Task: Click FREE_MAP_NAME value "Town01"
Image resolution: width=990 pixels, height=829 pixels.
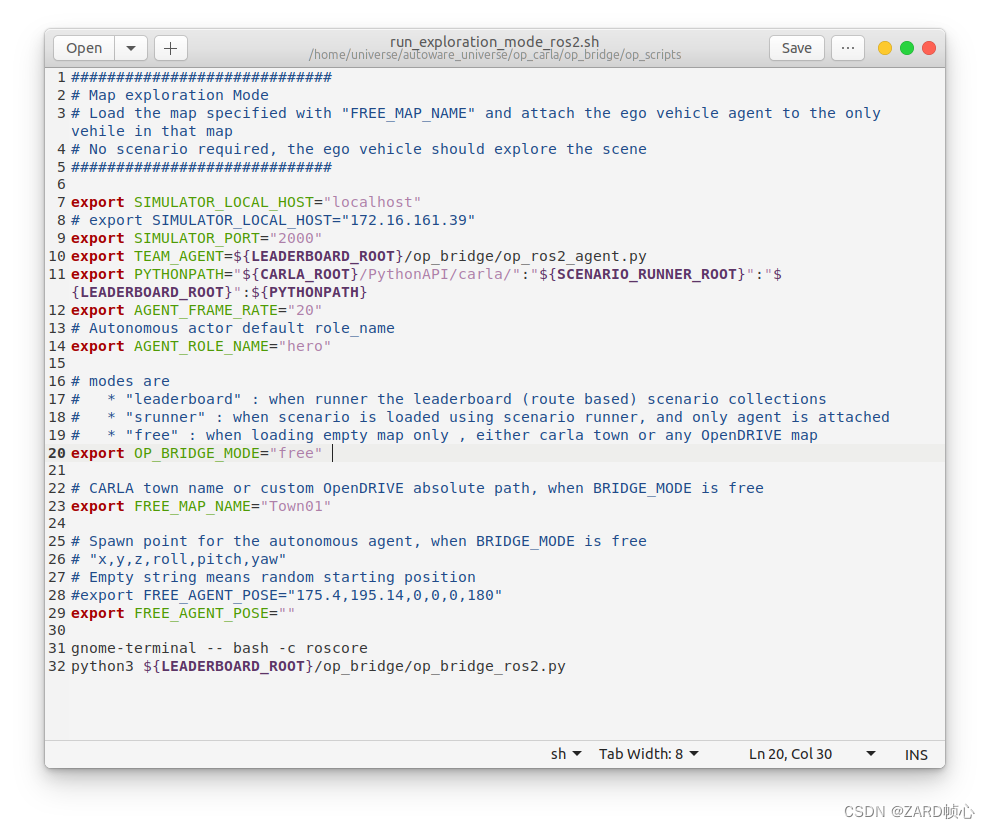Action: 295,506
